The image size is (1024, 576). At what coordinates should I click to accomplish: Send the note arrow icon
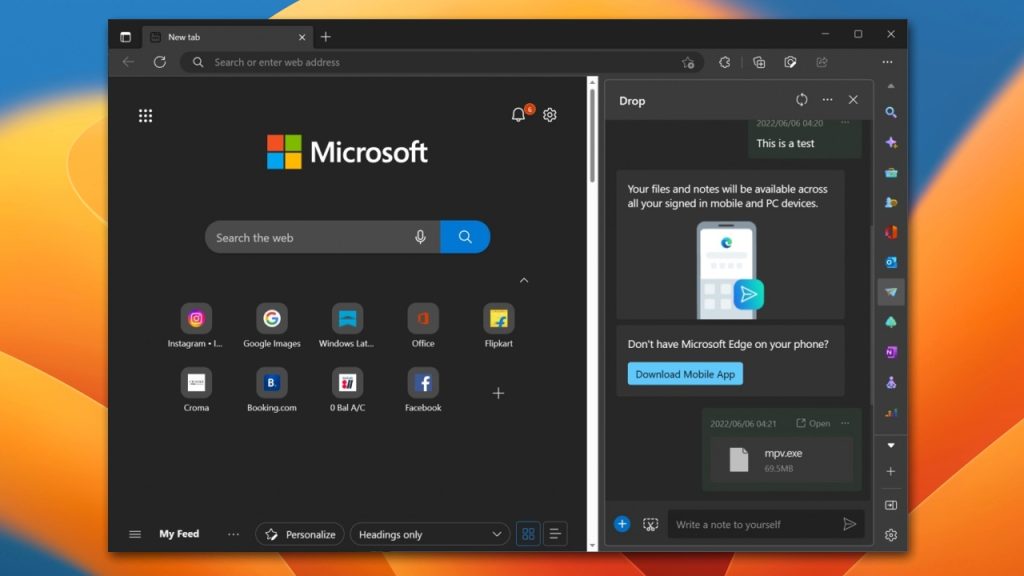coord(849,524)
